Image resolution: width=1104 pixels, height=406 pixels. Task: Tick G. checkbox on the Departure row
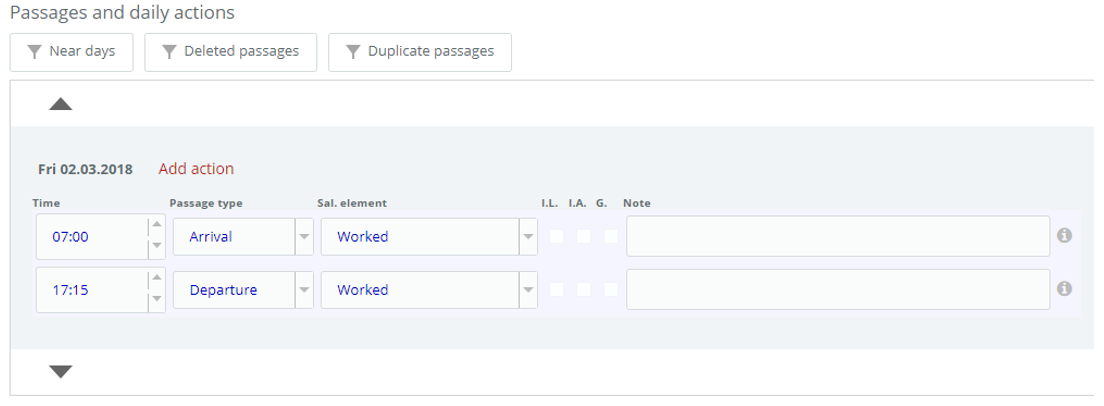tap(610, 289)
